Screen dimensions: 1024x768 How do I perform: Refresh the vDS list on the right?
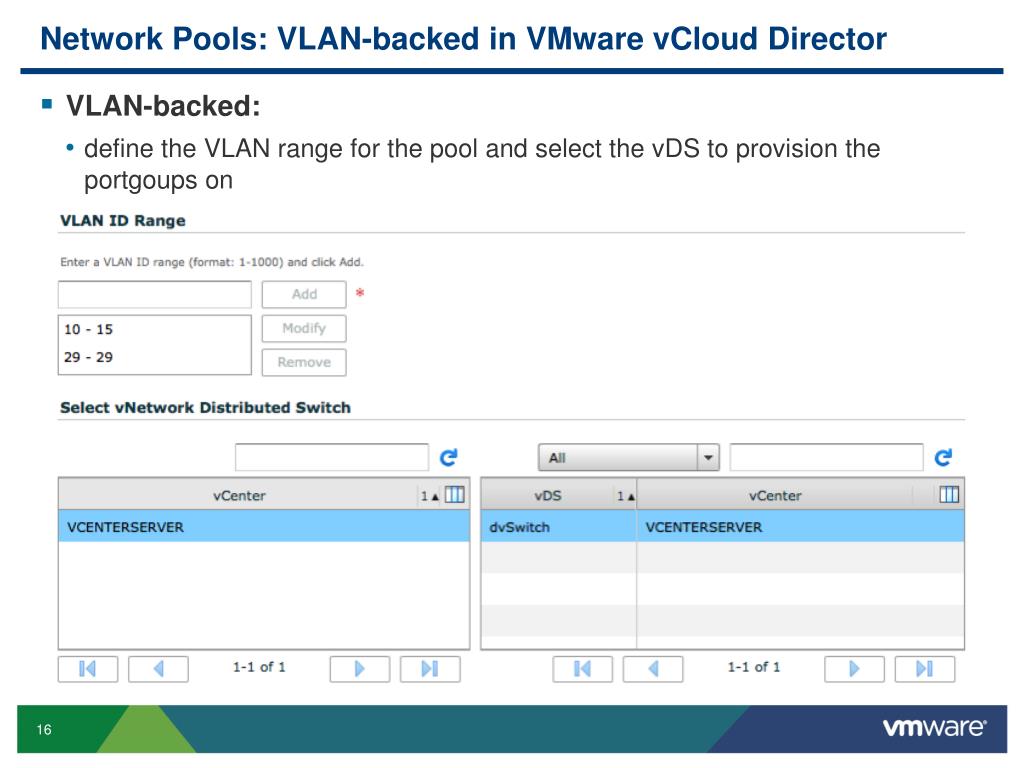pyautogui.click(x=943, y=457)
